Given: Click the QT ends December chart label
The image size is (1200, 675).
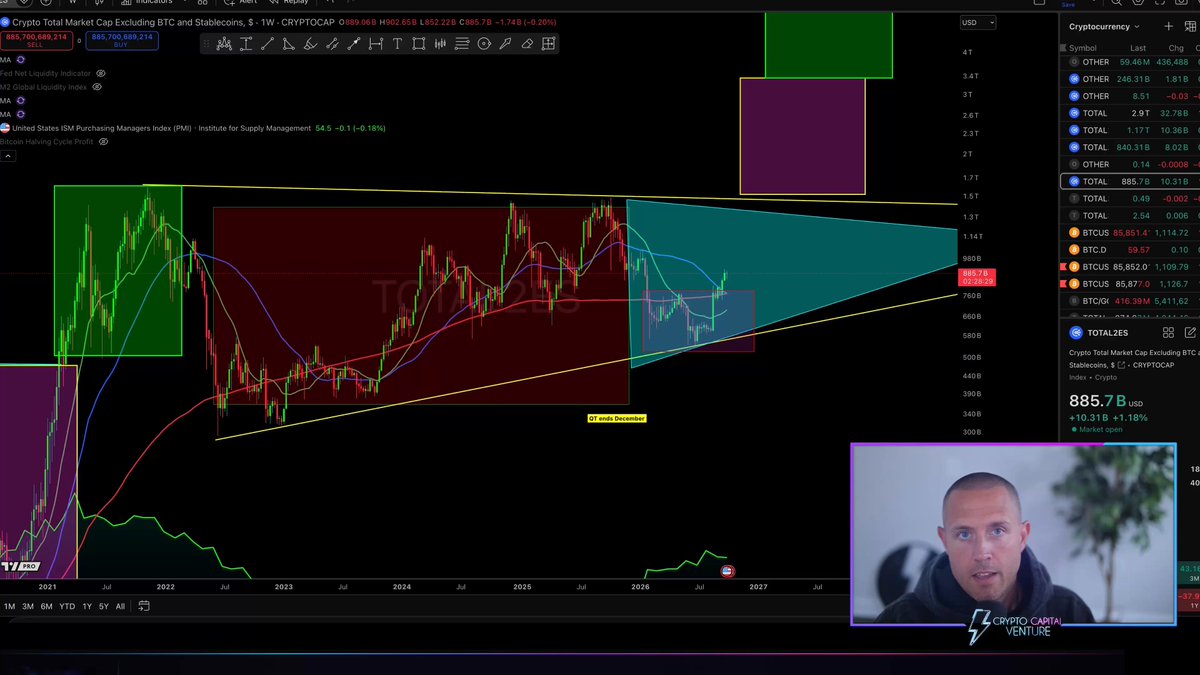Looking at the screenshot, I should 616,418.
